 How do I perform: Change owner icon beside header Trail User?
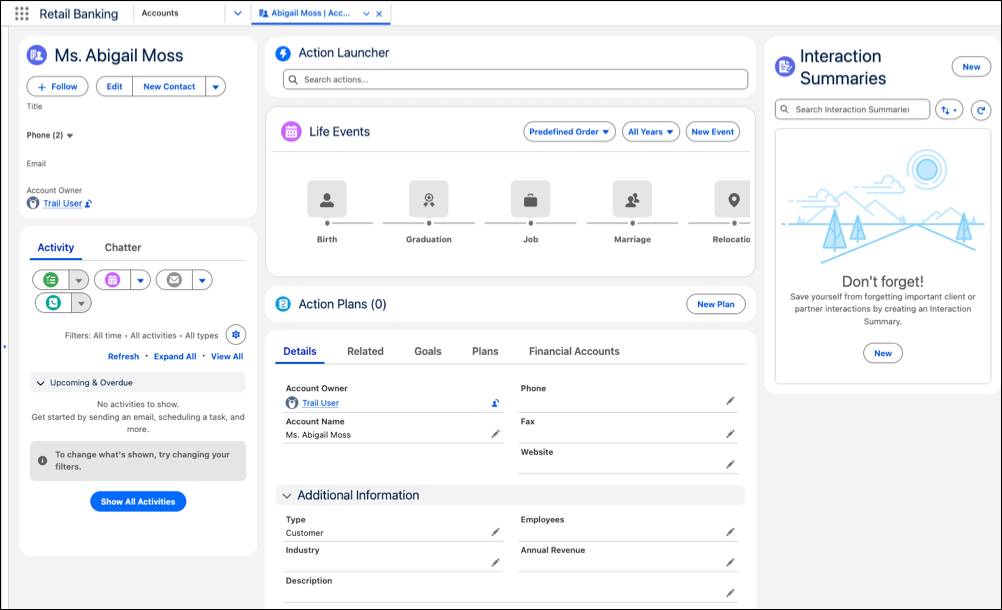88,204
